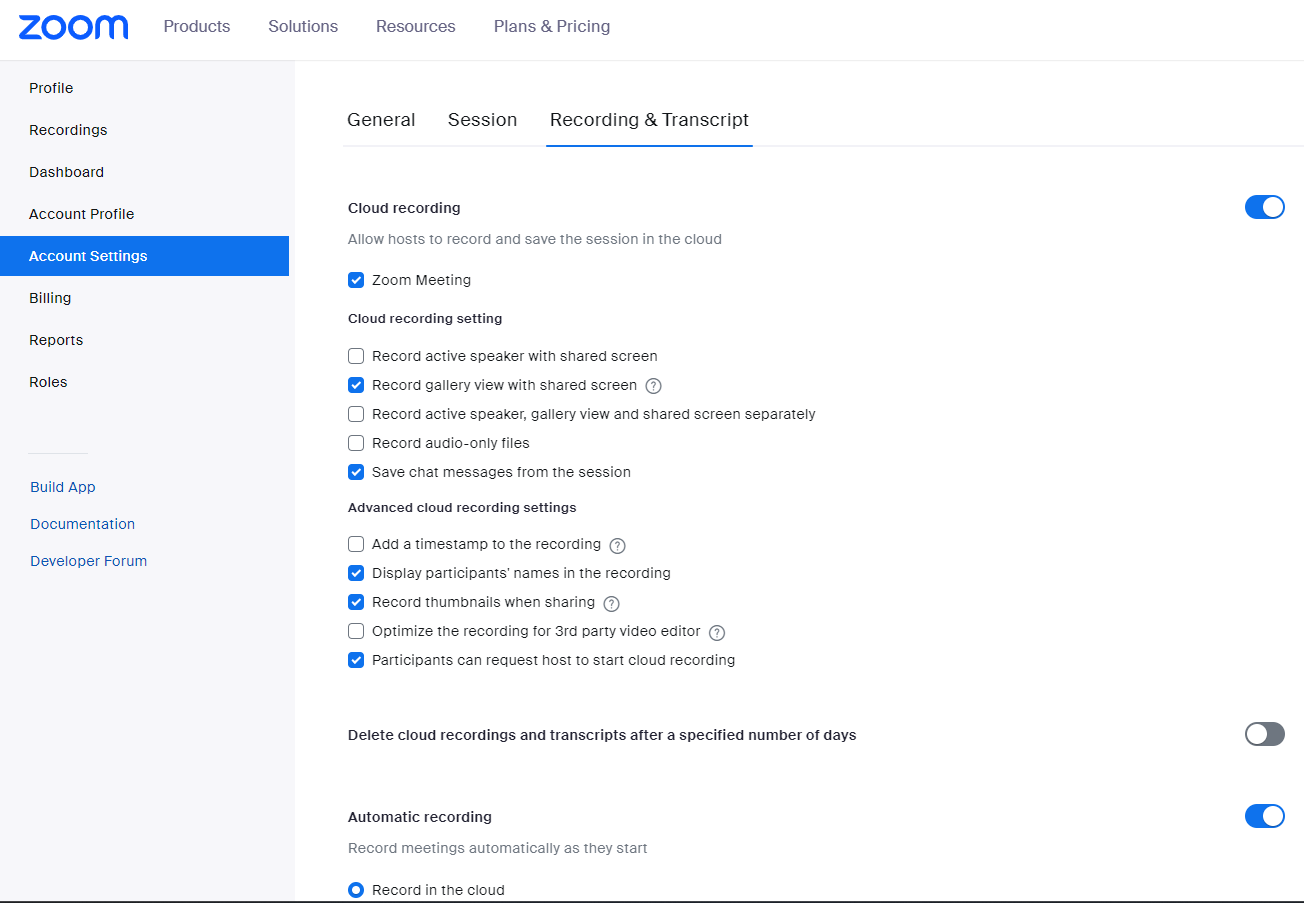This screenshot has height=903, width=1304.
Task: Open the Developer Forum link
Action: pyautogui.click(x=88, y=561)
